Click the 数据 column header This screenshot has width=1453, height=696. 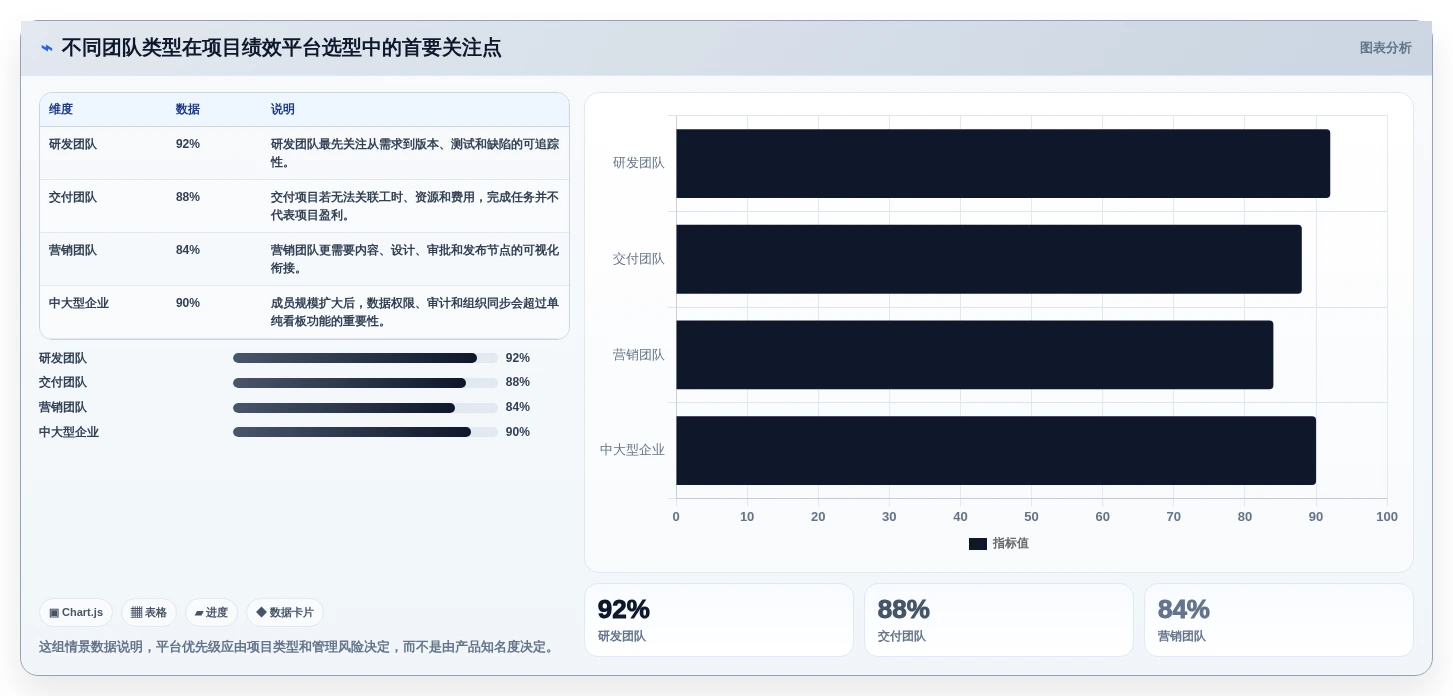point(188,110)
